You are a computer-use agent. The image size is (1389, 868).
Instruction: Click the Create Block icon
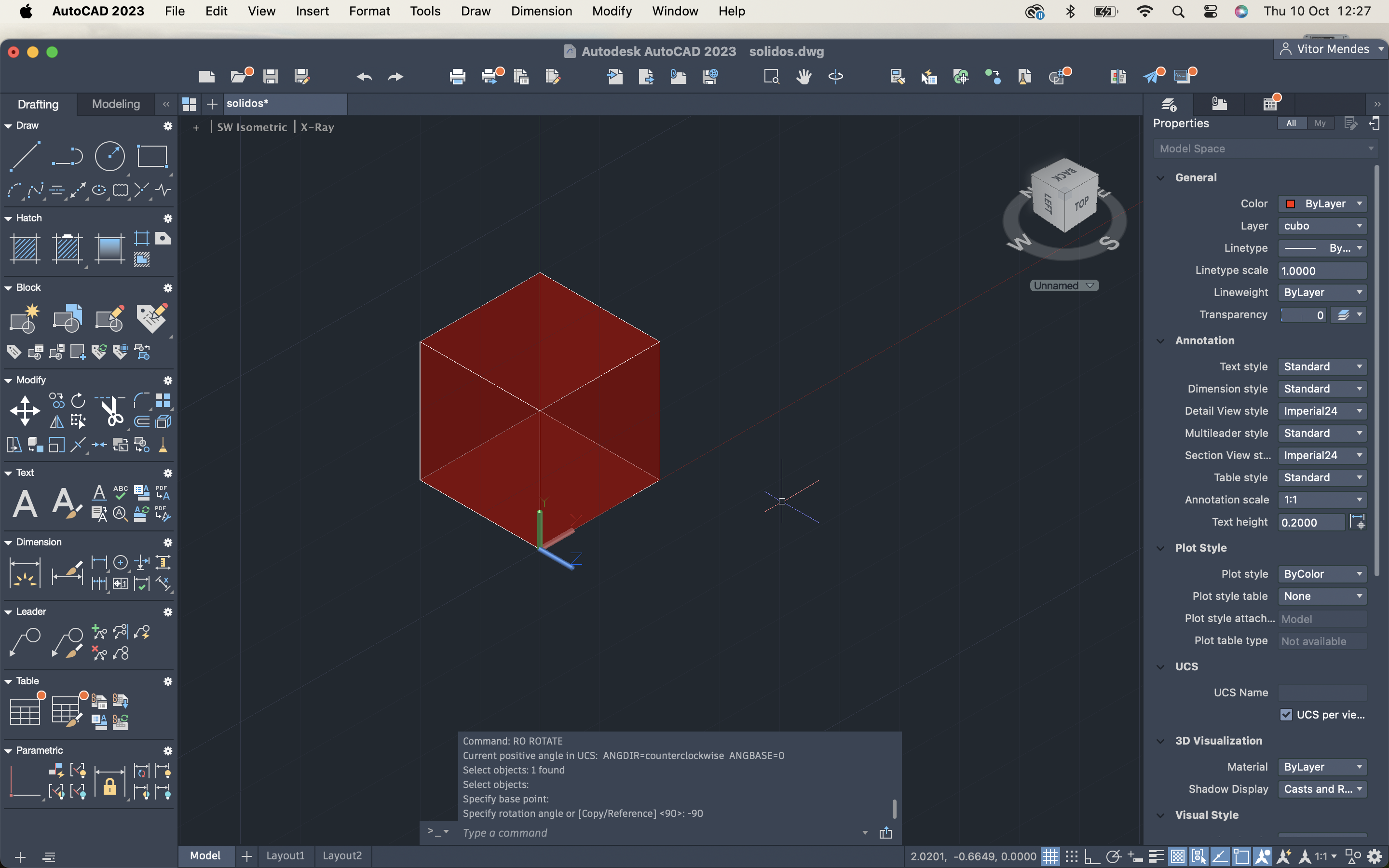tap(25, 318)
